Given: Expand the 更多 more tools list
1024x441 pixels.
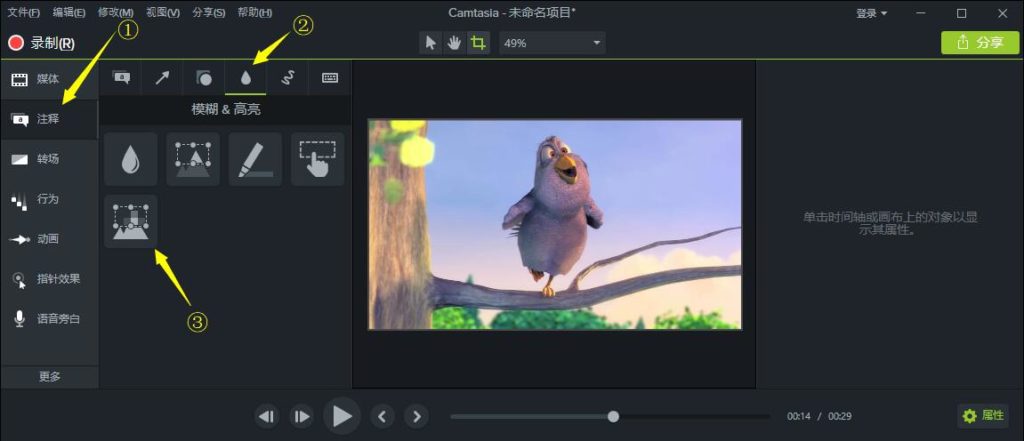Looking at the screenshot, I should (x=50, y=376).
